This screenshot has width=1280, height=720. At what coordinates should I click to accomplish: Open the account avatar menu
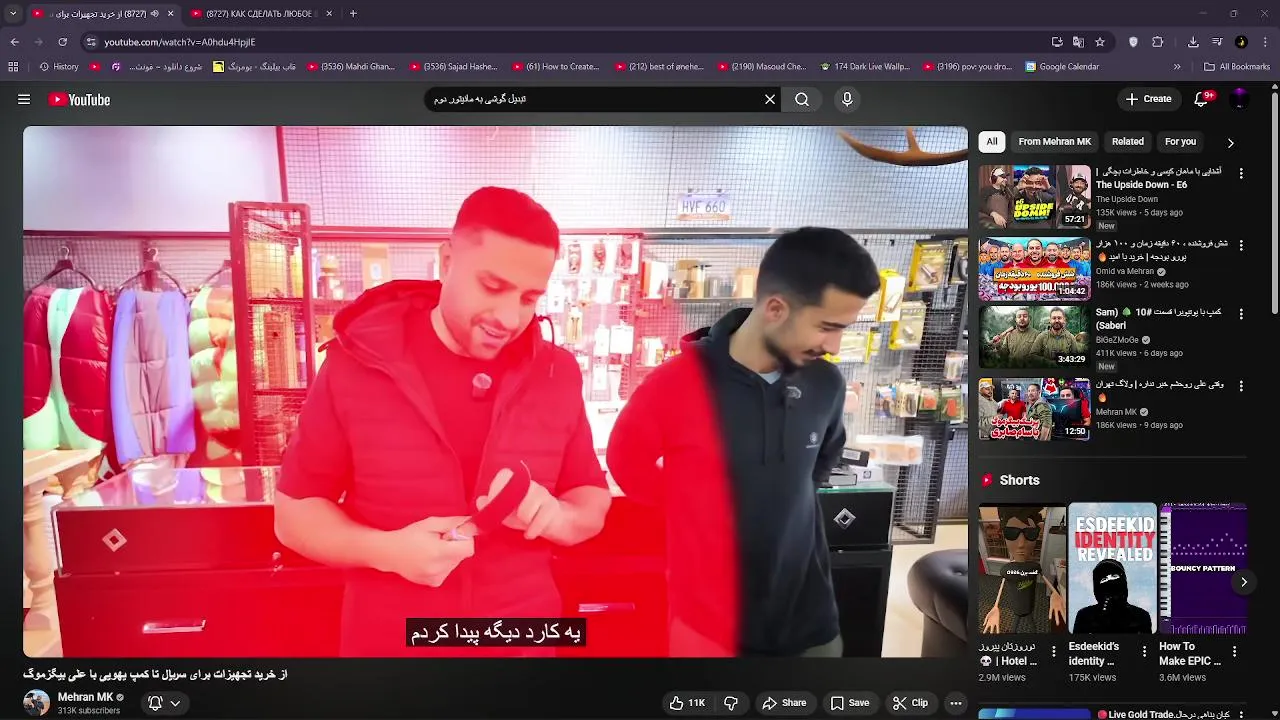pyautogui.click(x=1239, y=99)
